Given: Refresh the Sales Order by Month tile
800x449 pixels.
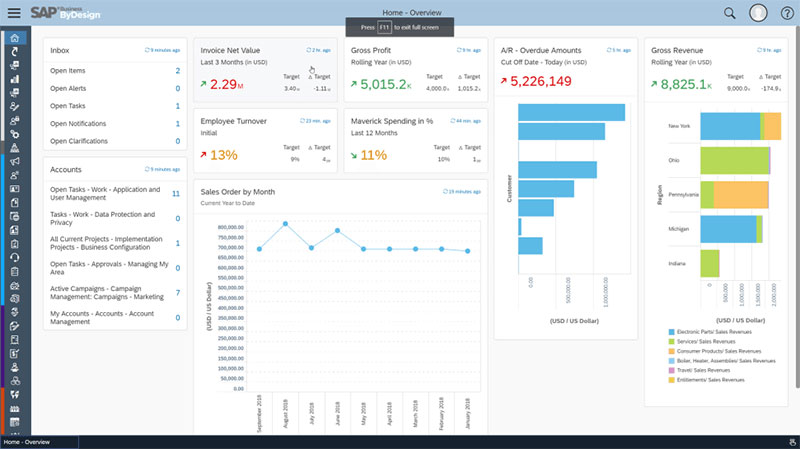Looking at the screenshot, I should tap(461, 192).
